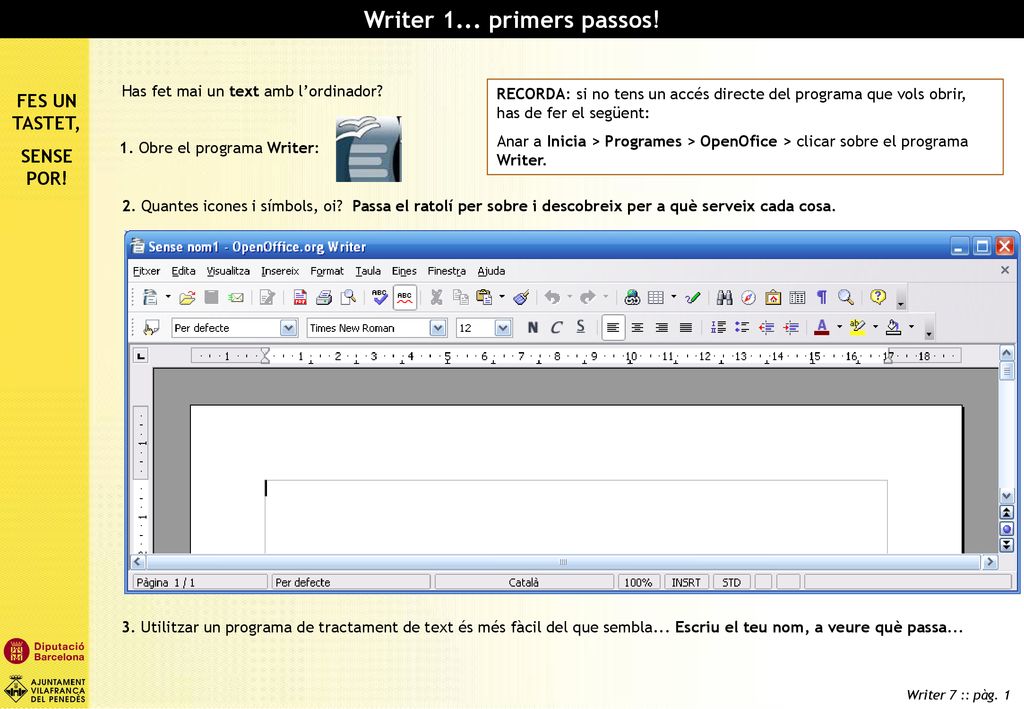
Task: Click the INSRT status bar field
Action: (x=686, y=582)
